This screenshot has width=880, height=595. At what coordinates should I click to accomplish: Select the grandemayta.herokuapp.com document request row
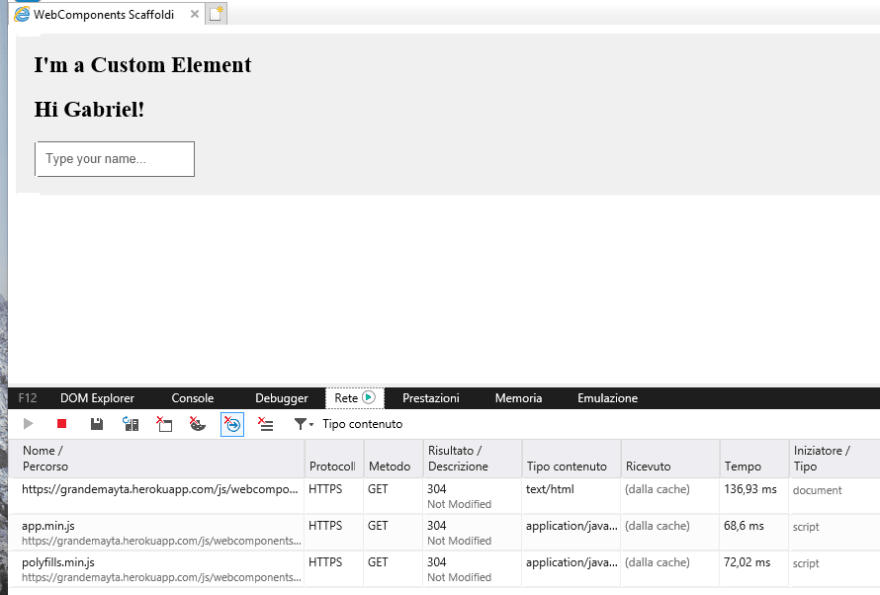pos(444,496)
